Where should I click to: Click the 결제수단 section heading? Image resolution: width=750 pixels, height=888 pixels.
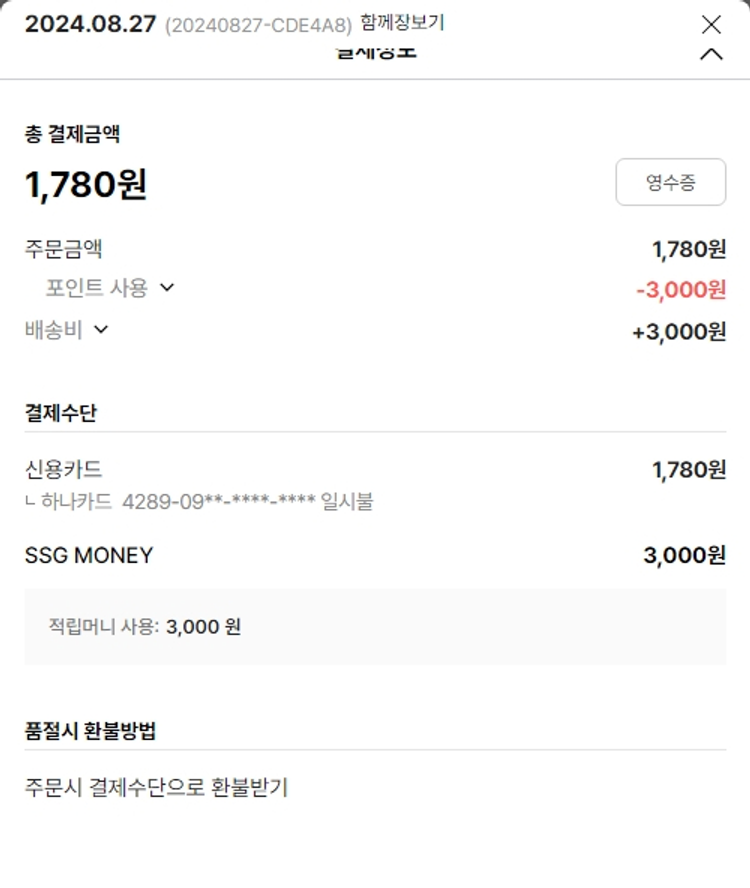pyautogui.click(x=60, y=412)
